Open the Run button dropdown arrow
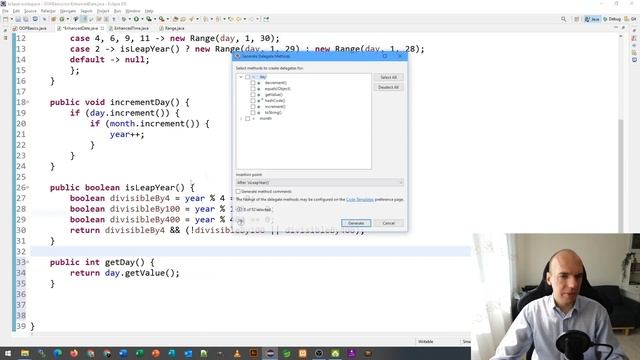The width and height of the screenshot is (640, 360). point(142,19)
